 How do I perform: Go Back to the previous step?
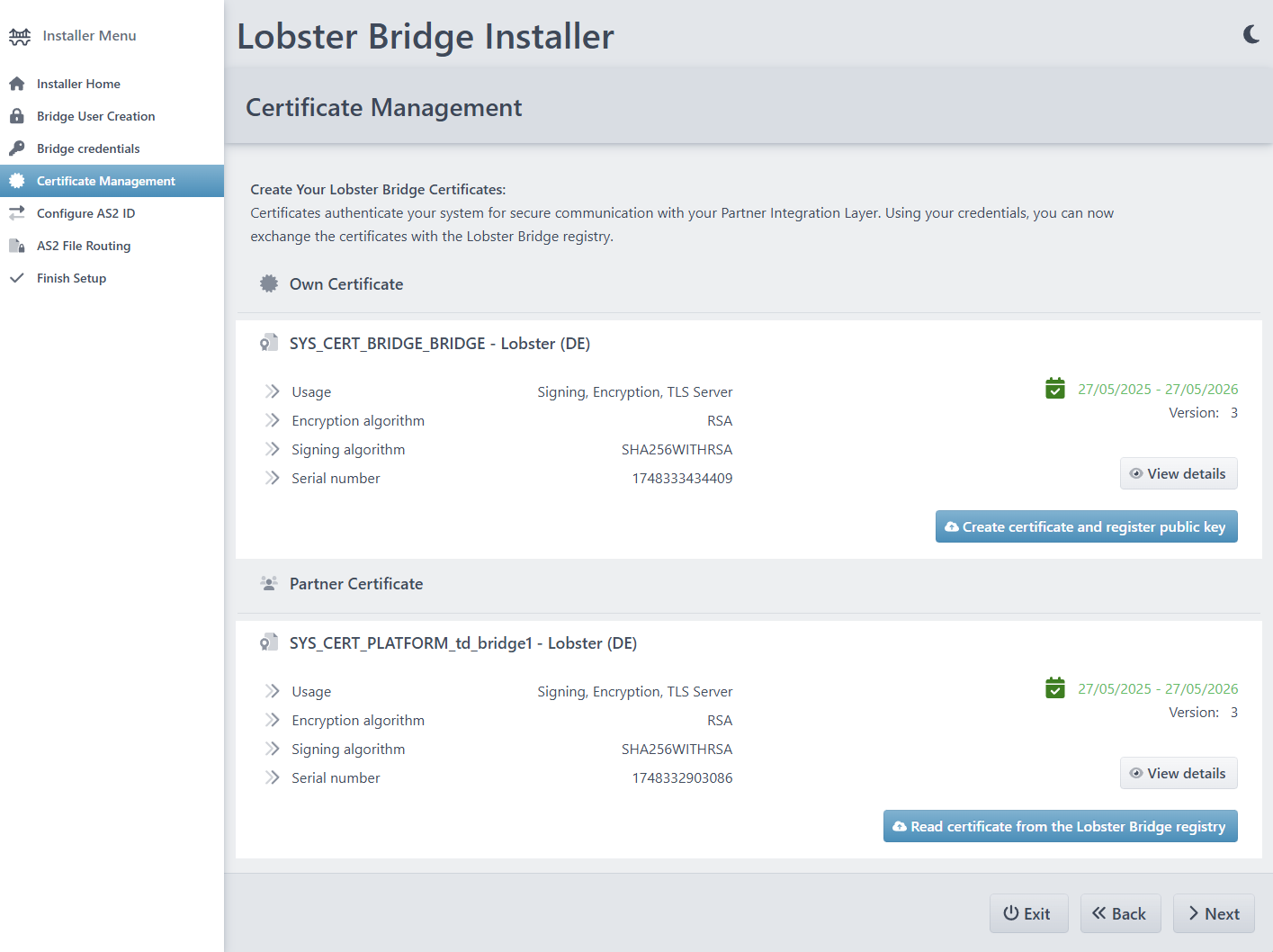pyautogui.click(x=1120, y=913)
